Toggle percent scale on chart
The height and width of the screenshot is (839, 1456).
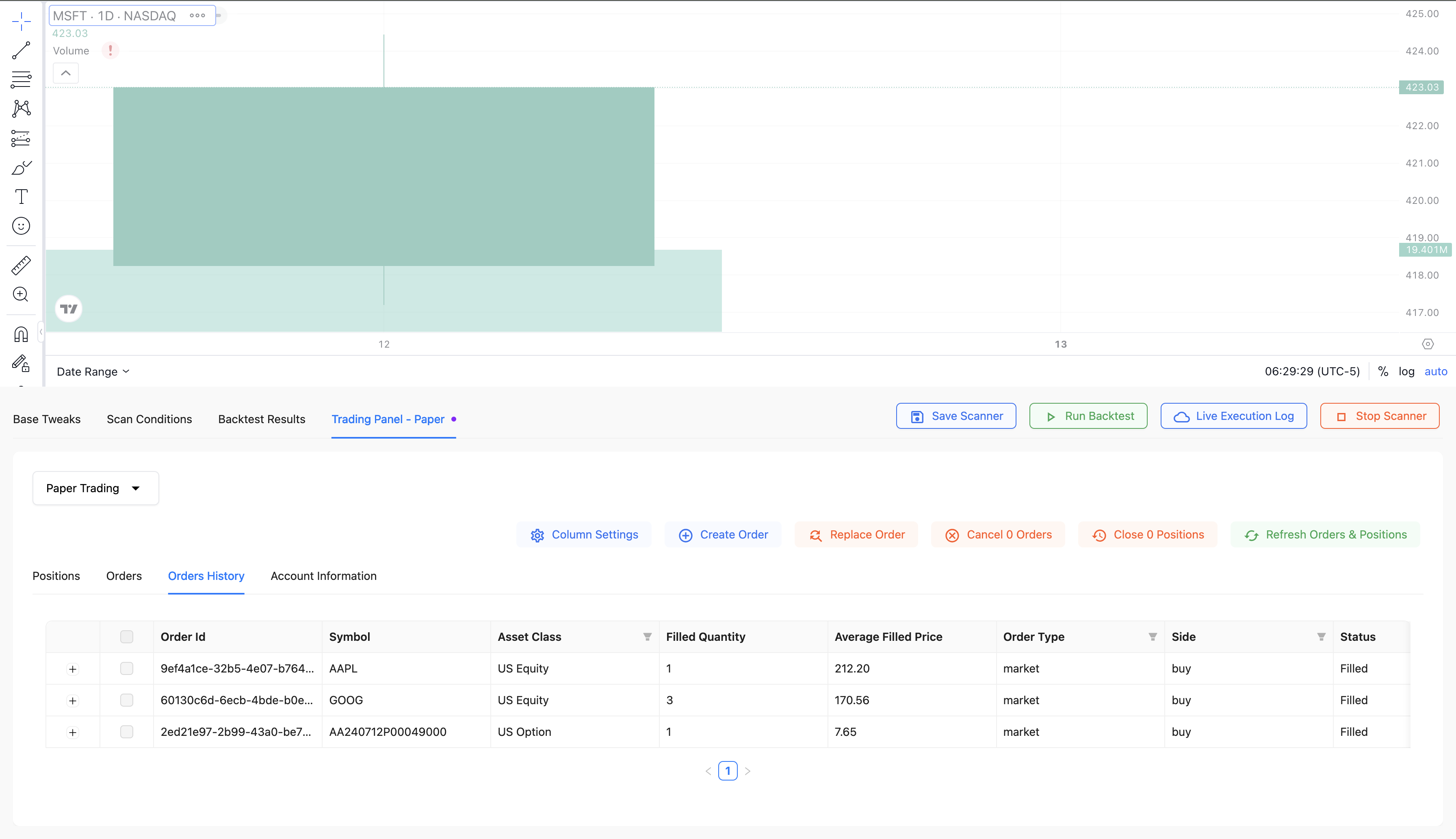[1383, 372]
